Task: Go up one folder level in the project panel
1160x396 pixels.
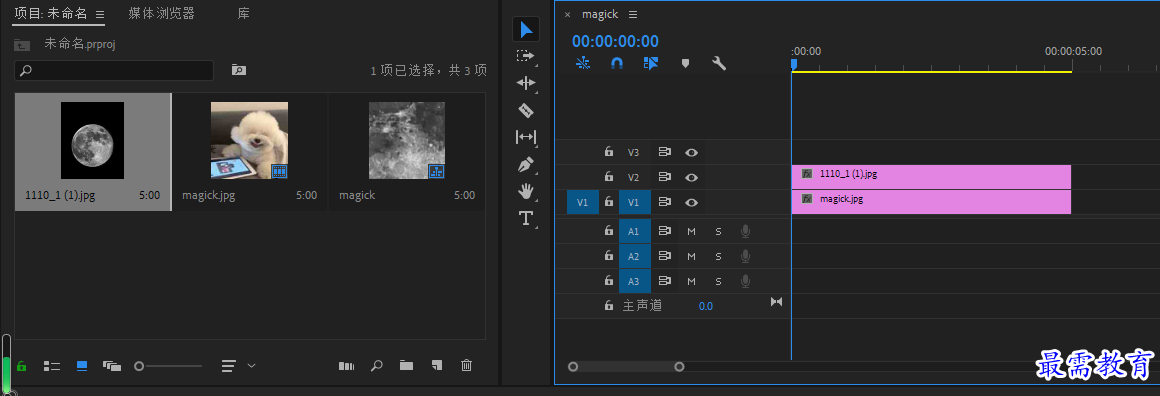Action: click(22, 45)
